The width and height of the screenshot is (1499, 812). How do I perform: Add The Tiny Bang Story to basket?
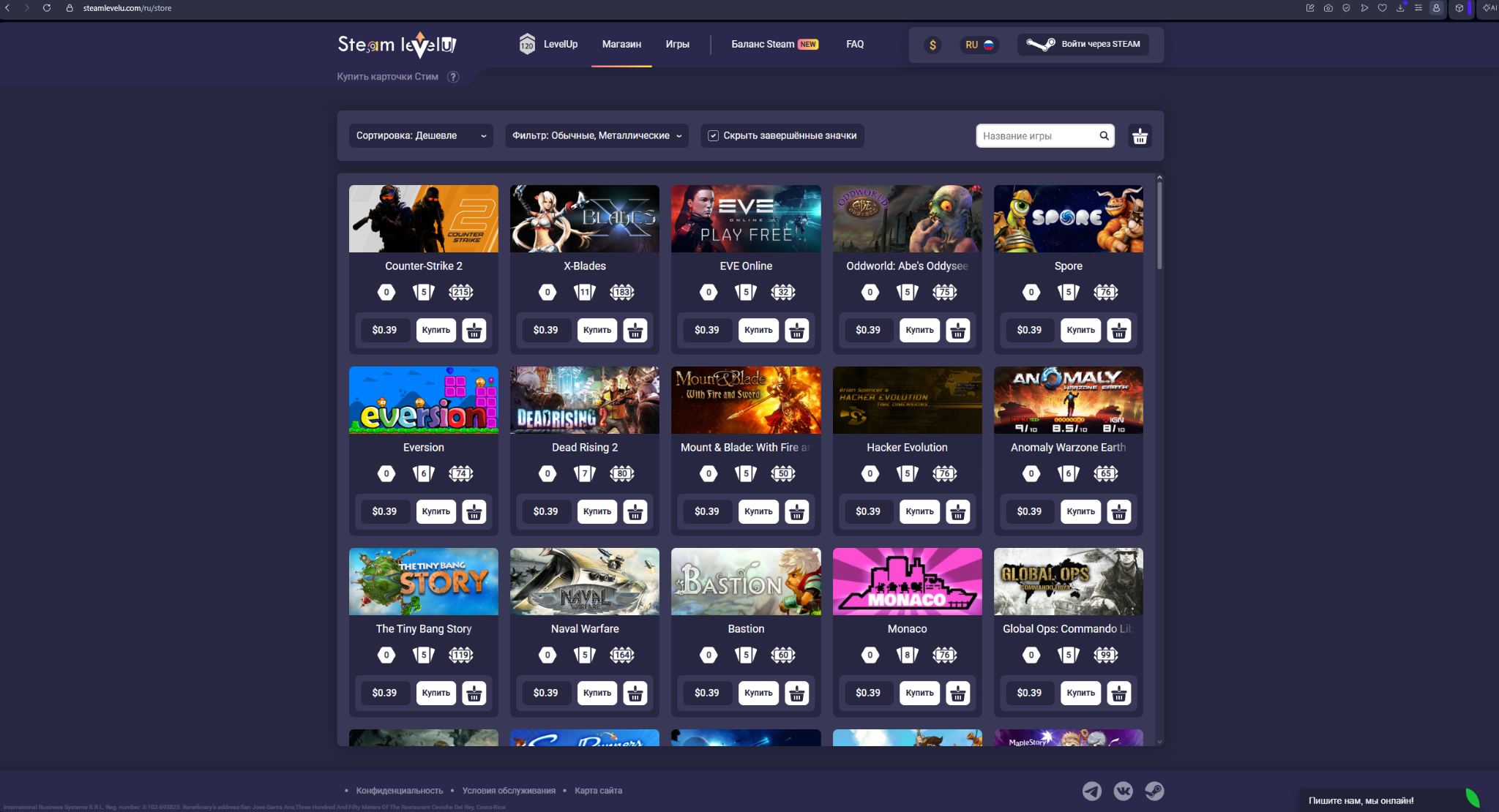pos(474,693)
